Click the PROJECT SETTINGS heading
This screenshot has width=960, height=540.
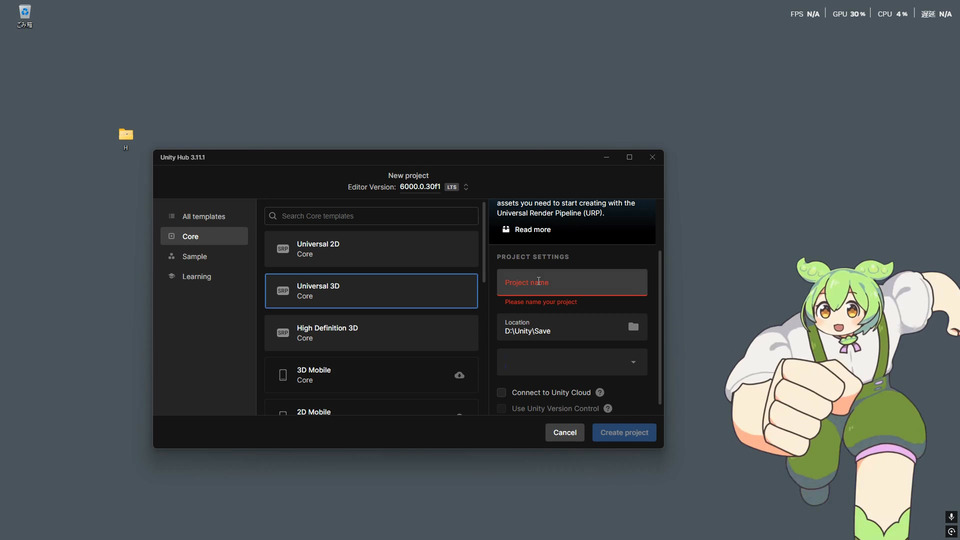point(533,257)
